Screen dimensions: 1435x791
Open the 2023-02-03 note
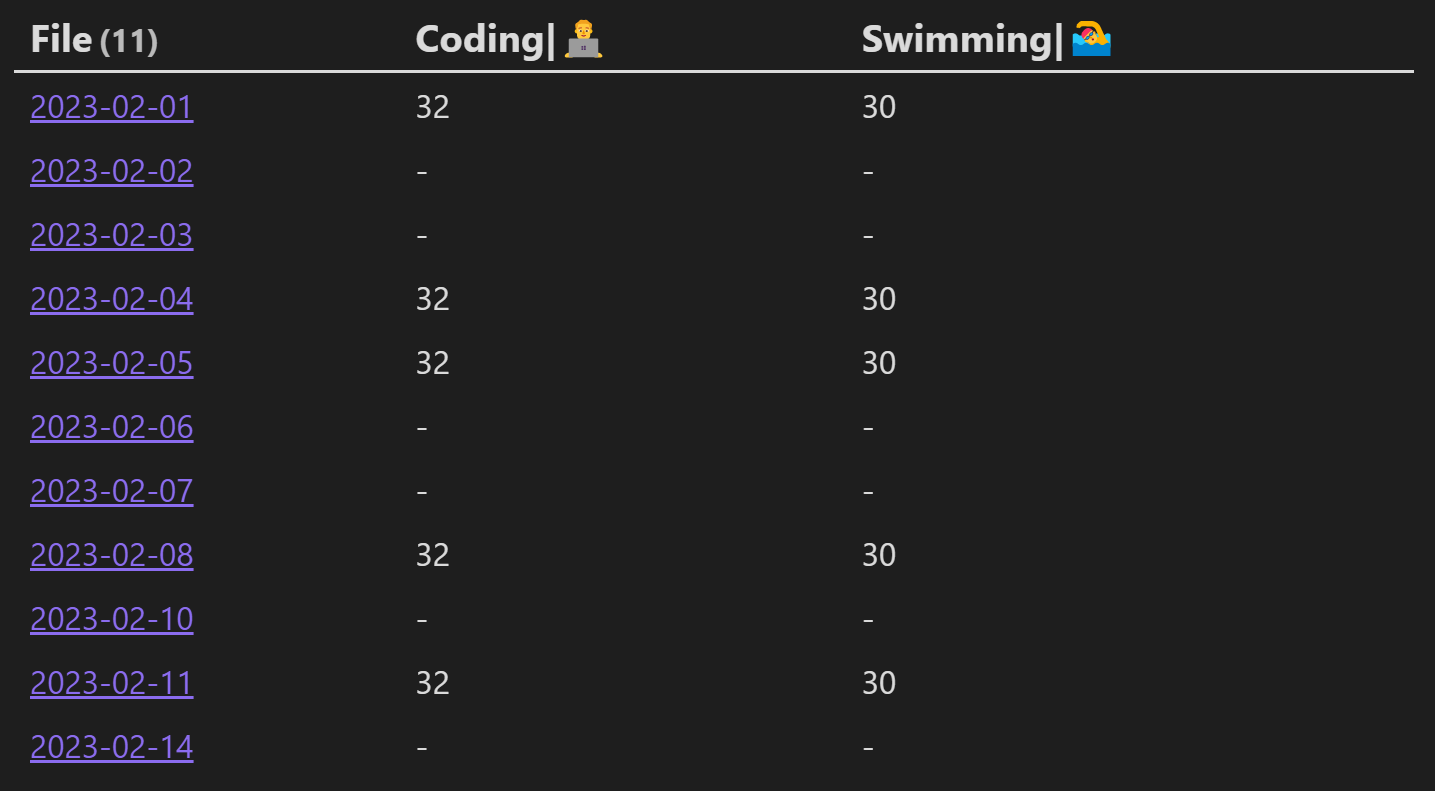[x=111, y=235]
